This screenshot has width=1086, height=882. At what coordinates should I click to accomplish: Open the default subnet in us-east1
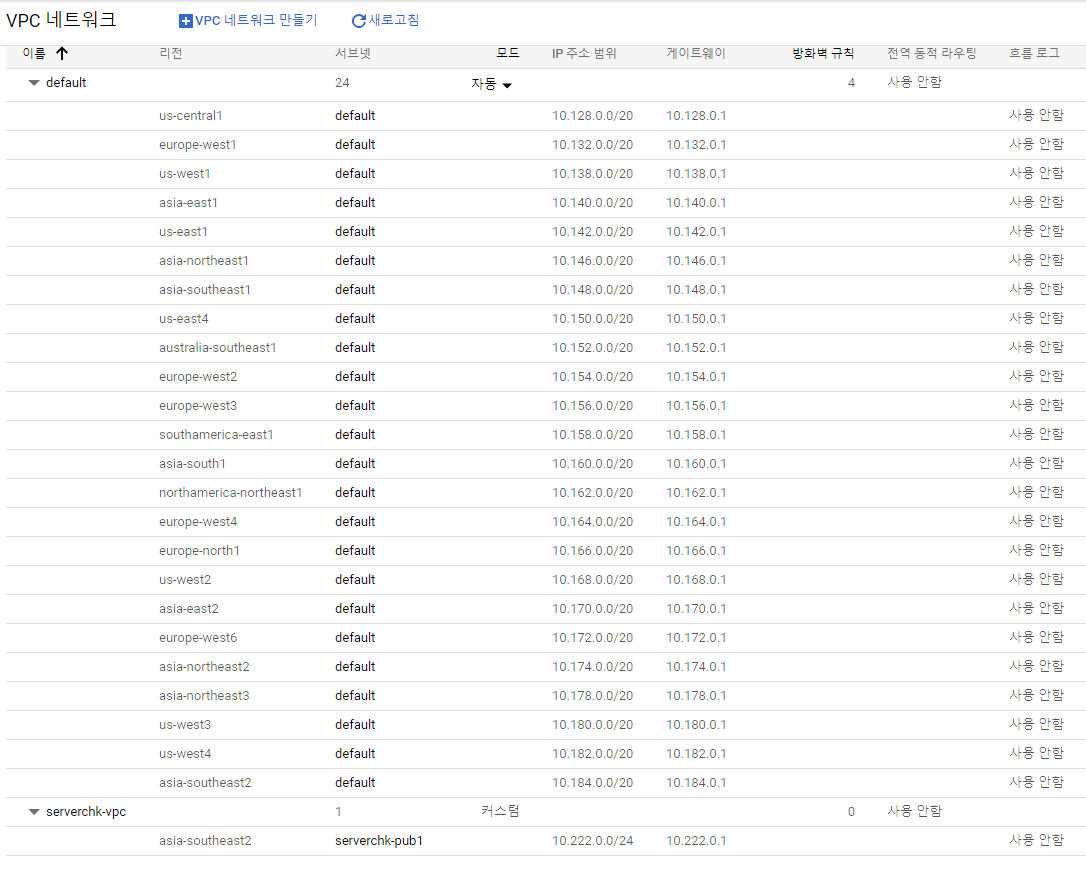pyautogui.click(x=355, y=232)
